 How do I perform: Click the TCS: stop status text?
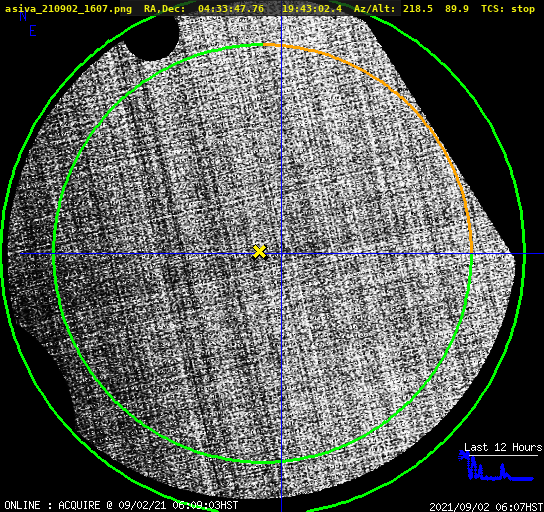coord(508,9)
